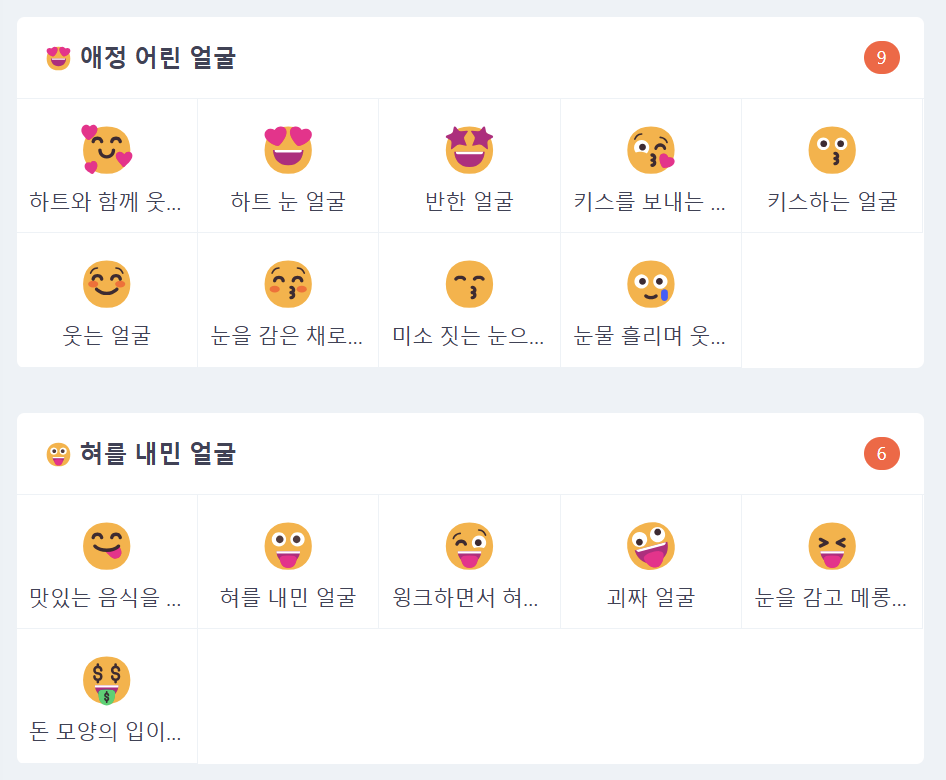Click the 눈을 감고 메롱 squinting tongue emoji
Image resolution: width=946 pixels, height=780 pixels.
click(x=831, y=545)
